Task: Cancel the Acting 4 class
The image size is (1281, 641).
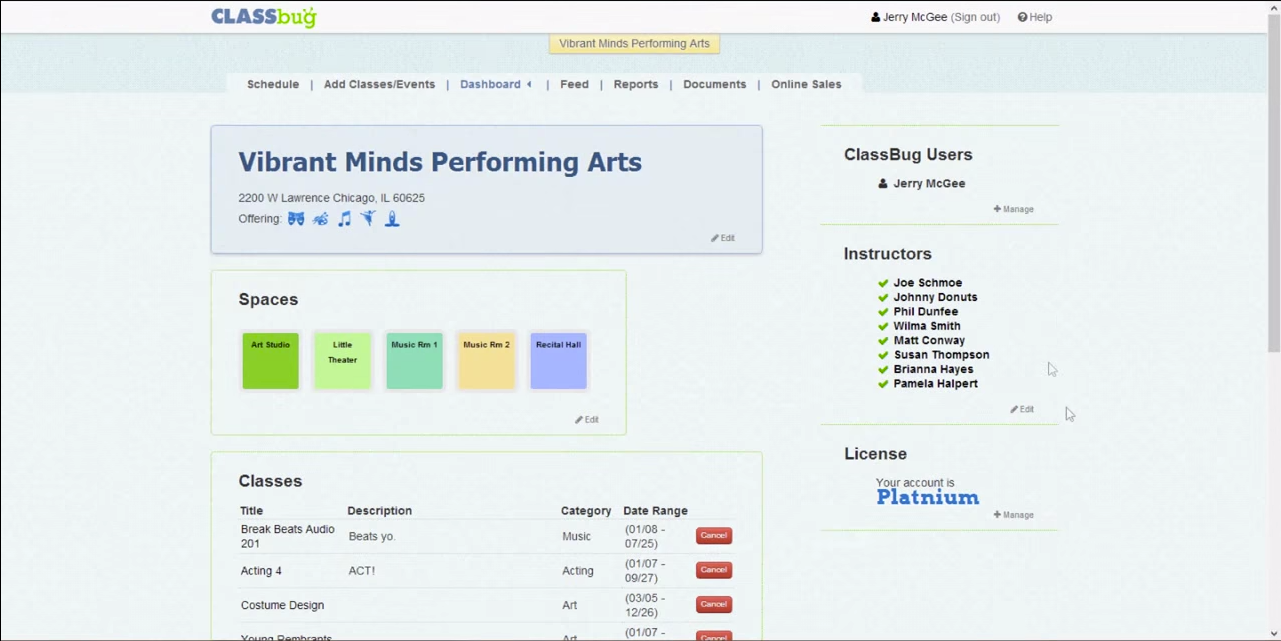Action: [x=714, y=570]
